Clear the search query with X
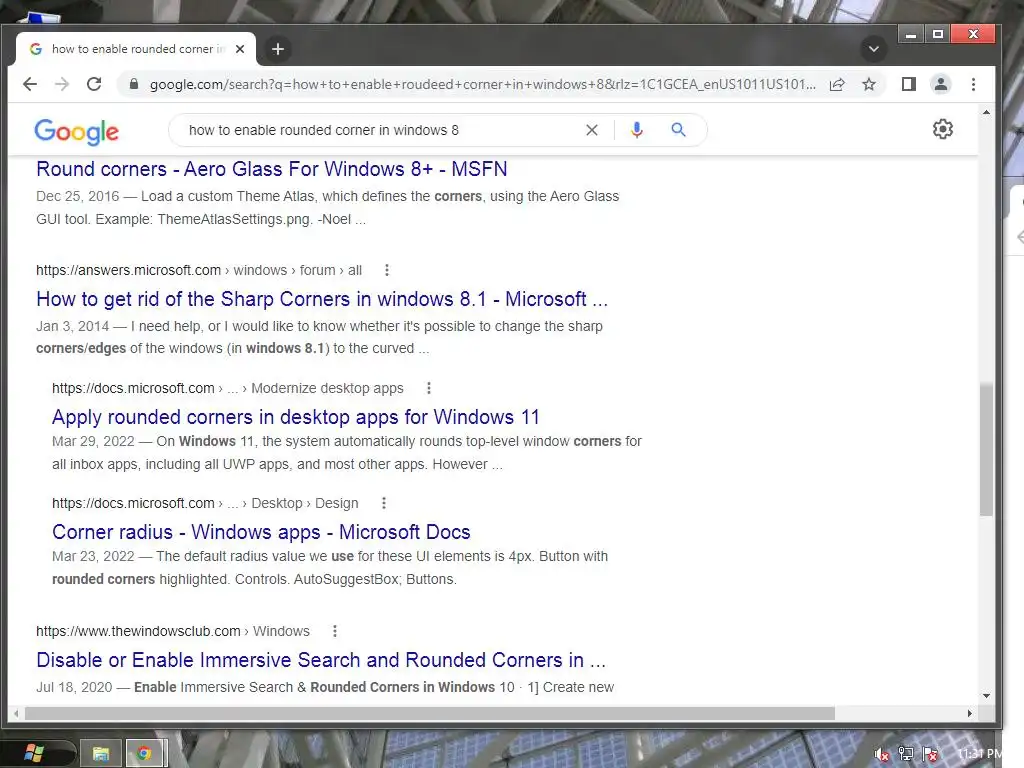The height and width of the screenshot is (768, 1024). (592, 130)
